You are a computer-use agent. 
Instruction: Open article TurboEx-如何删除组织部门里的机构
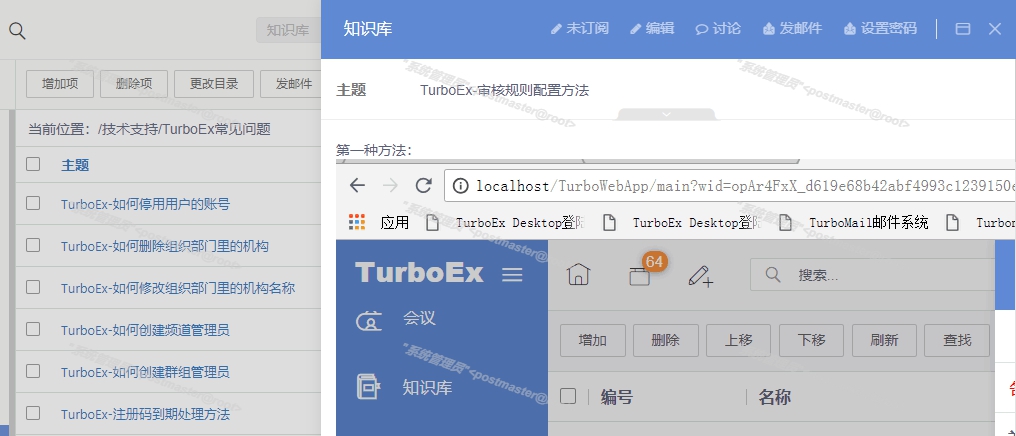pyautogui.click(x=165, y=246)
